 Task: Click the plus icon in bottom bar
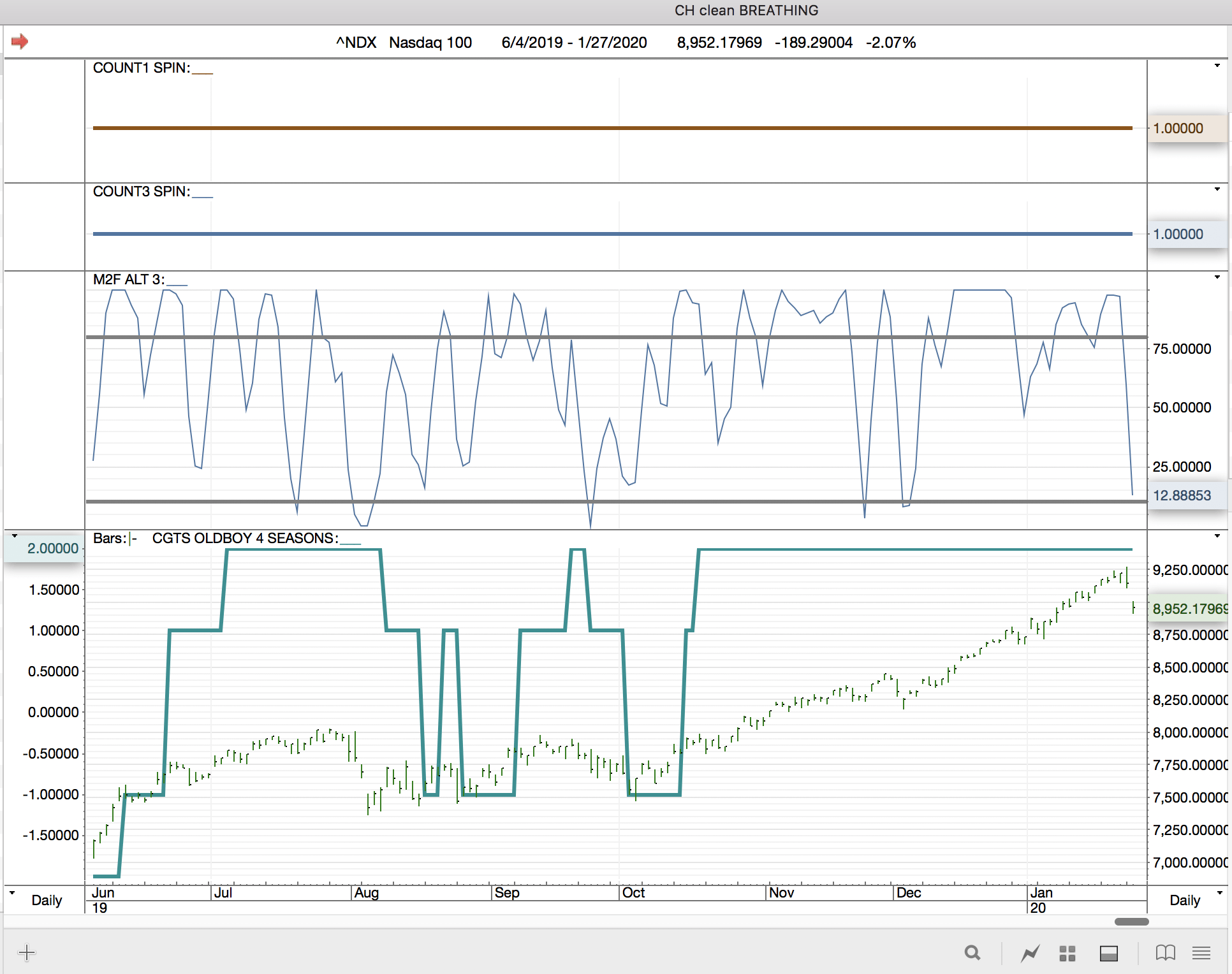27,953
